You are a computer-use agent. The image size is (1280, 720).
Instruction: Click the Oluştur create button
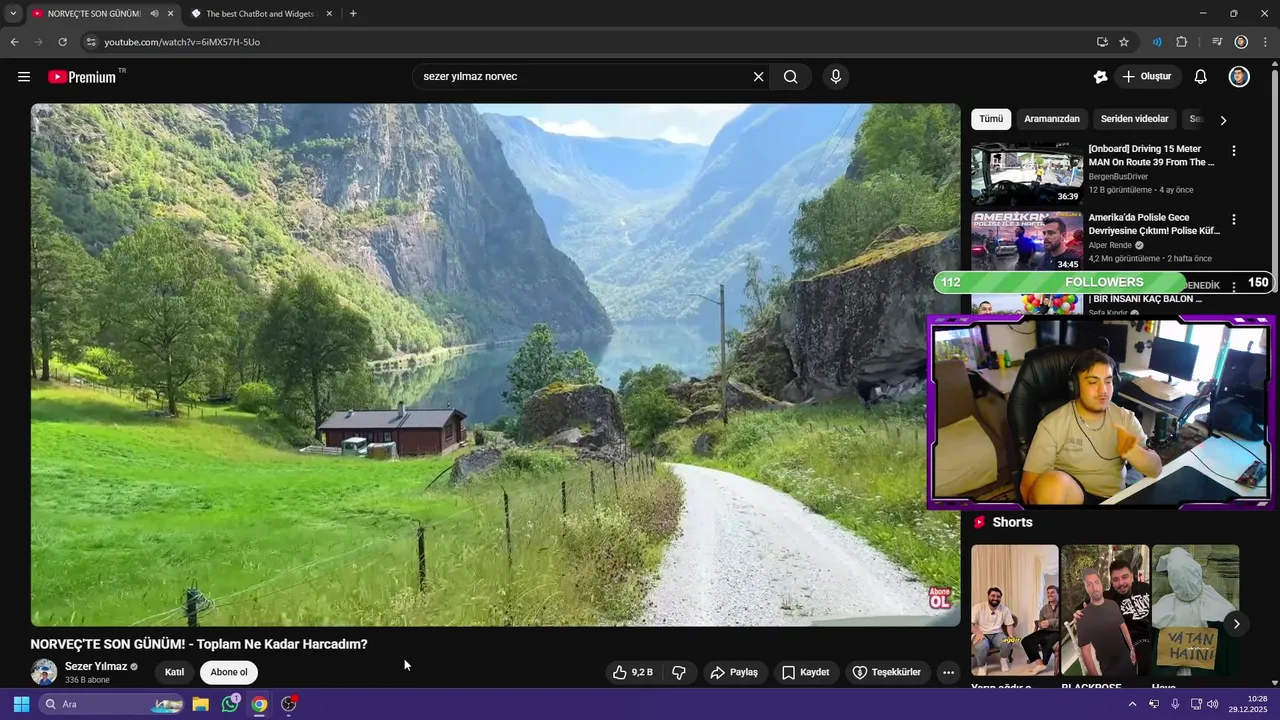pyautogui.click(x=1147, y=77)
